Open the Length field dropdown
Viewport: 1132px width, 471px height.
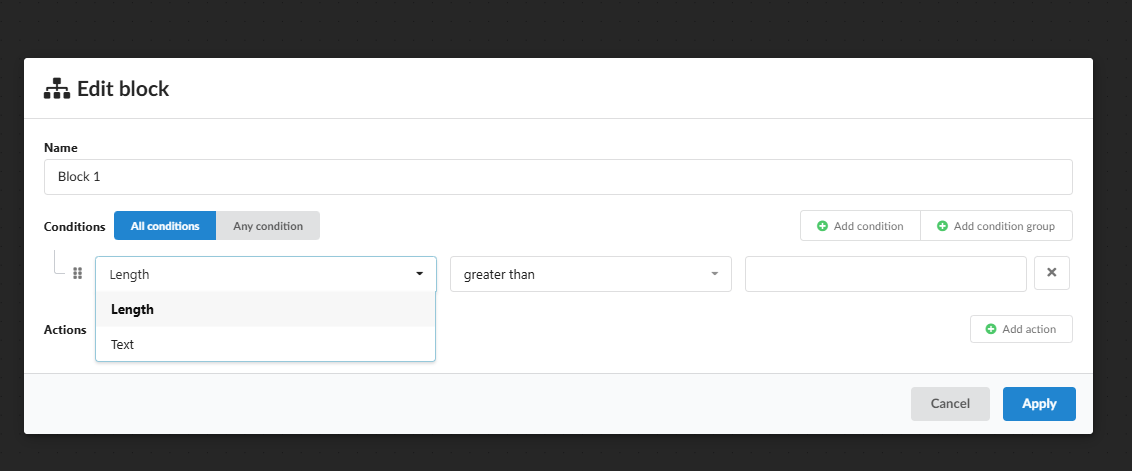tap(266, 275)
